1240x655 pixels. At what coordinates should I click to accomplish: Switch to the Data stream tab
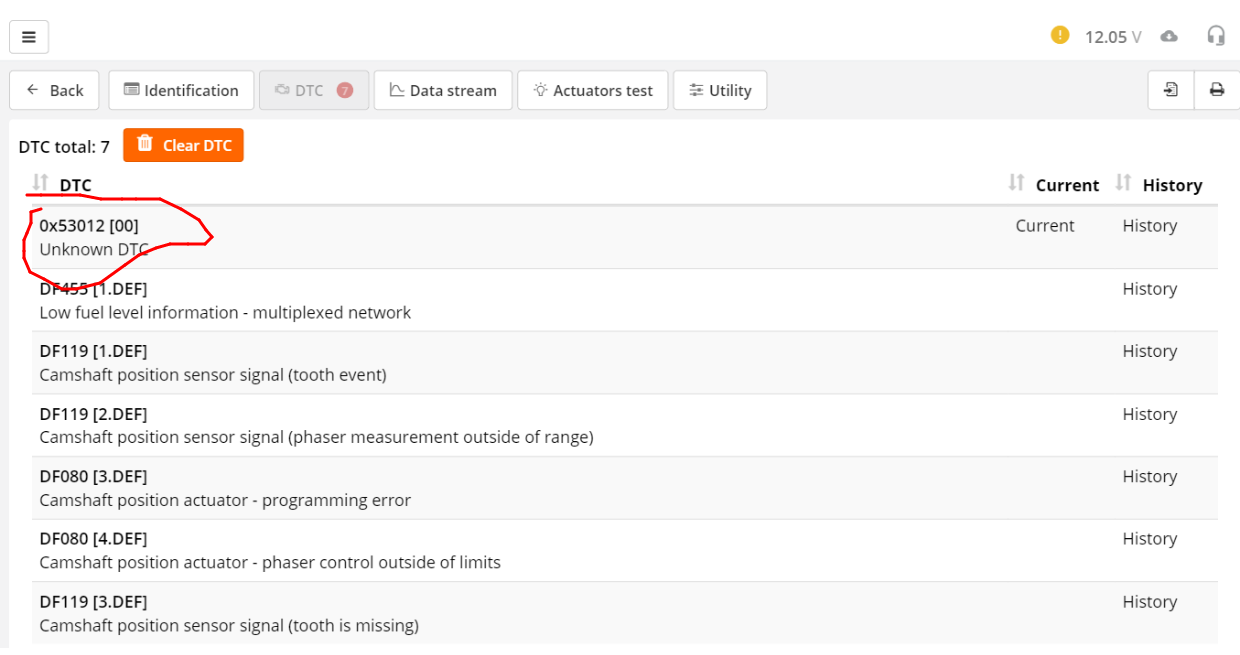(x=442, y=90)
